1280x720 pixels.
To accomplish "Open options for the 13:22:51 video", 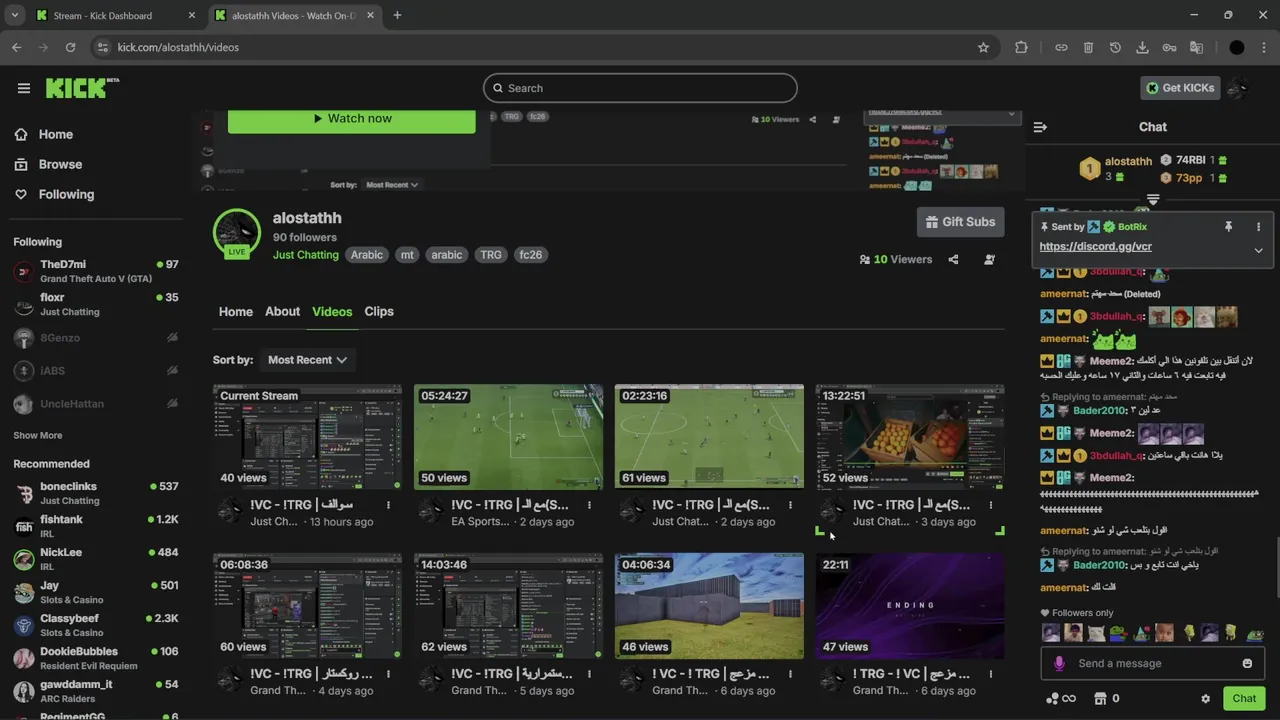I will [991, 505].
